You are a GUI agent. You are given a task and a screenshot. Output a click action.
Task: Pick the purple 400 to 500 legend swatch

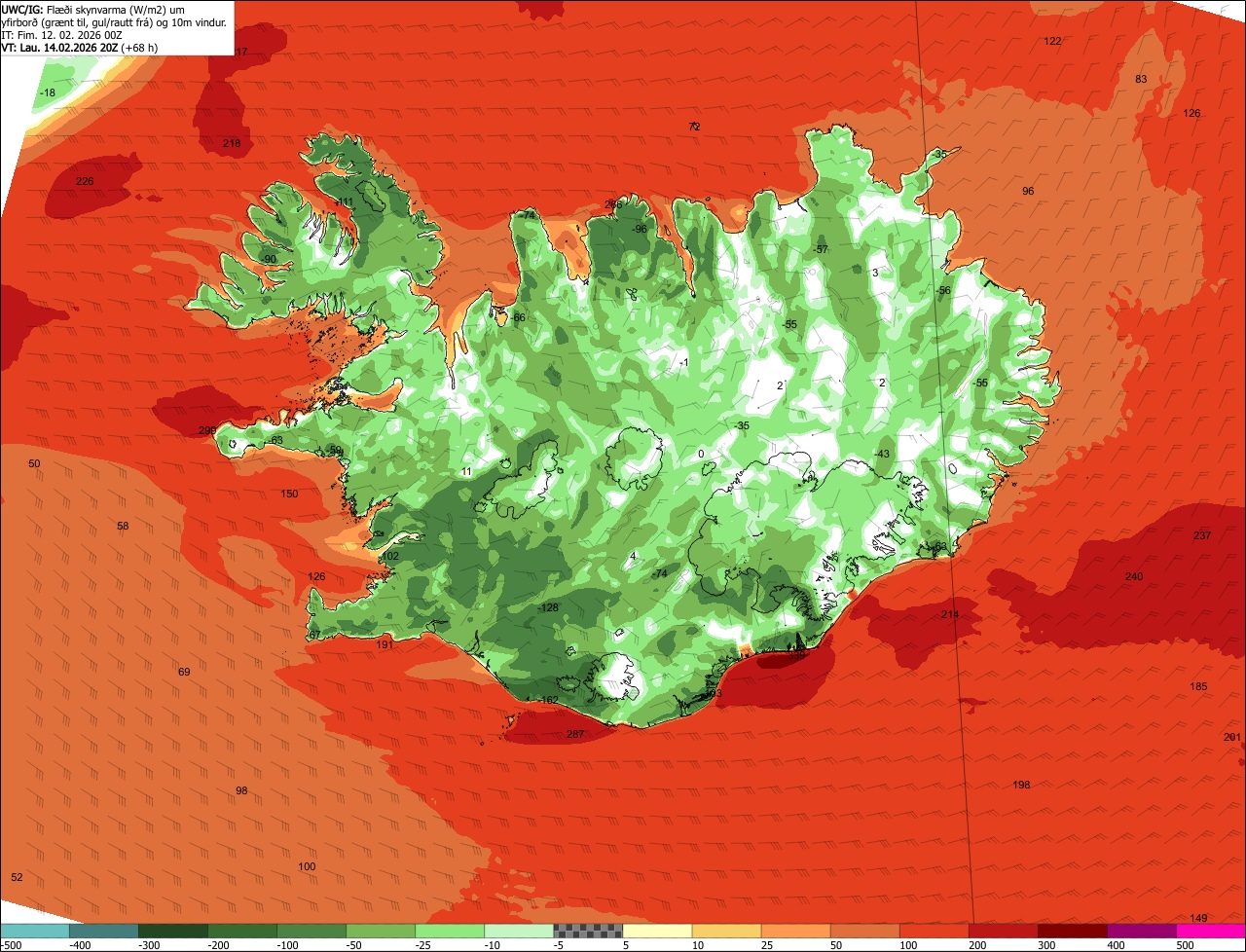click(1142, 931)
